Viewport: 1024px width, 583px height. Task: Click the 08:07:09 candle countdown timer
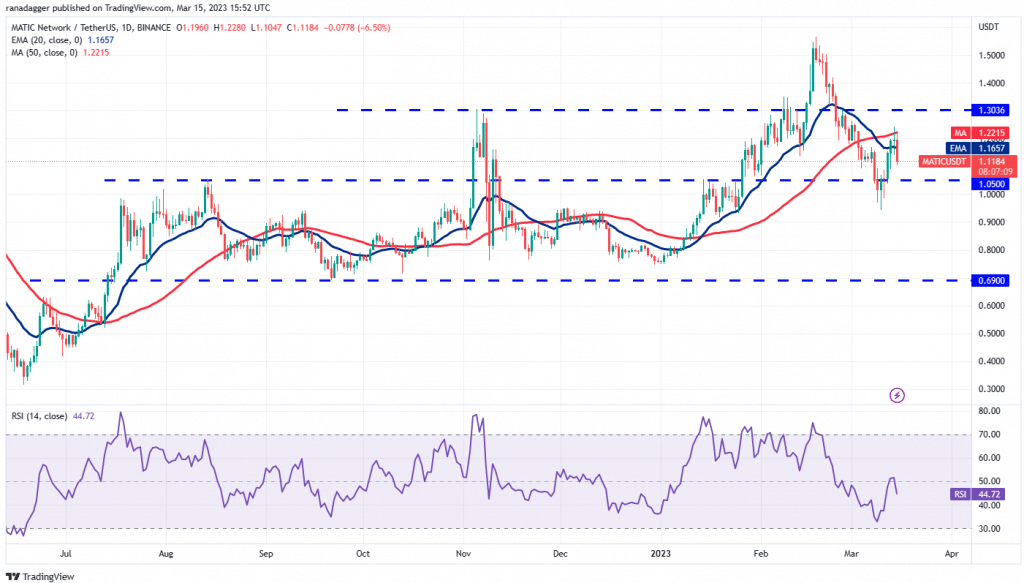pos(995,172)
